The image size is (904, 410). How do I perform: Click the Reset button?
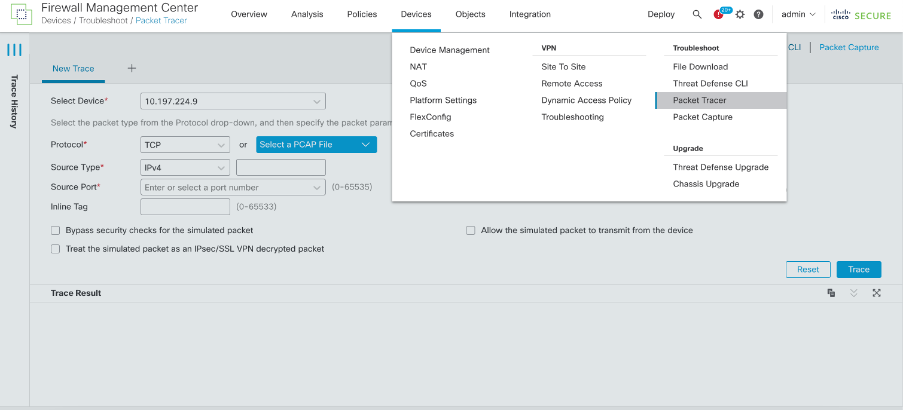tap(808, 269)
